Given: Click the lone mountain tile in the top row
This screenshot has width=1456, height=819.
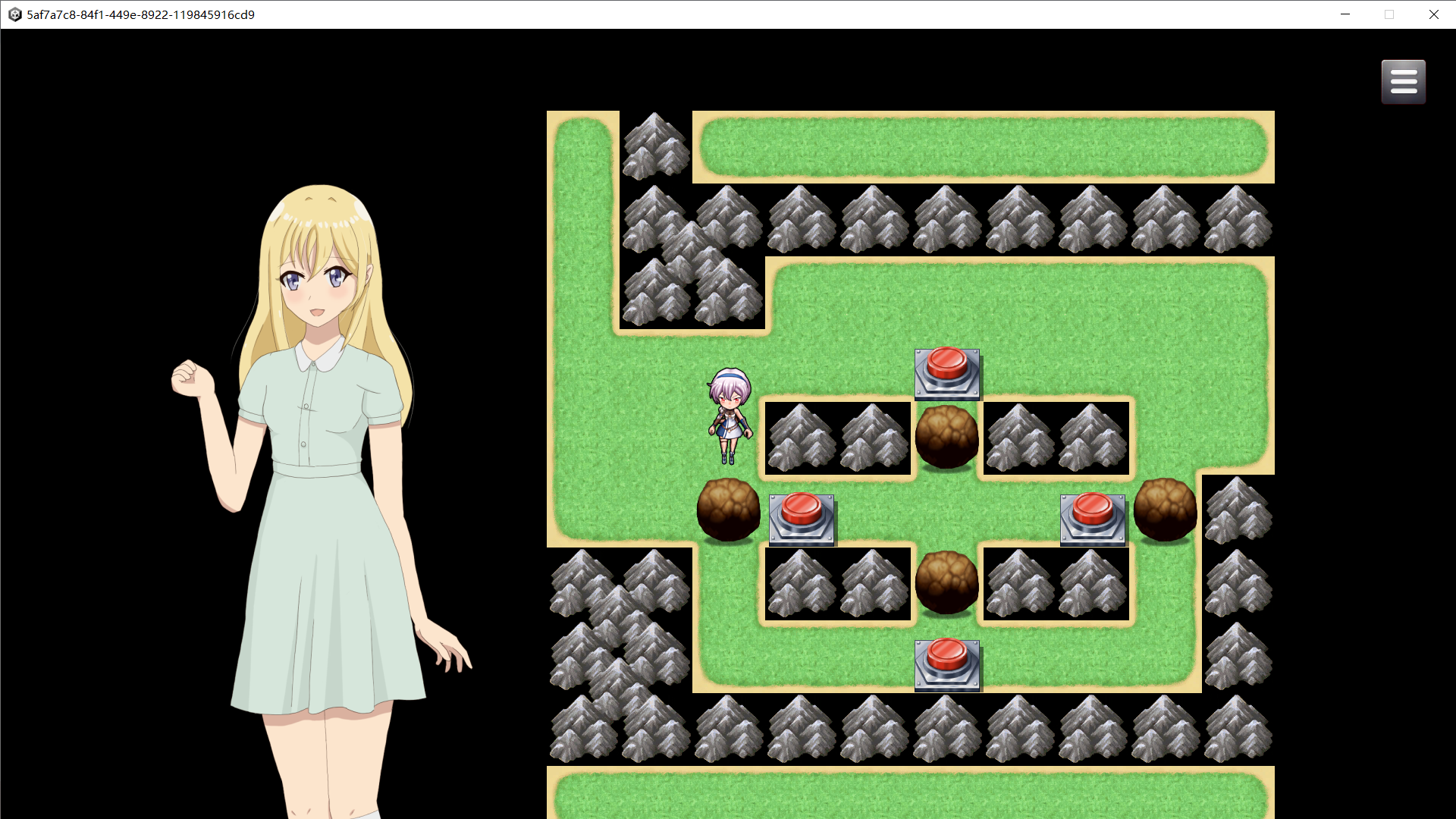Looking at the screenshot, I should [x=656, y=146].
